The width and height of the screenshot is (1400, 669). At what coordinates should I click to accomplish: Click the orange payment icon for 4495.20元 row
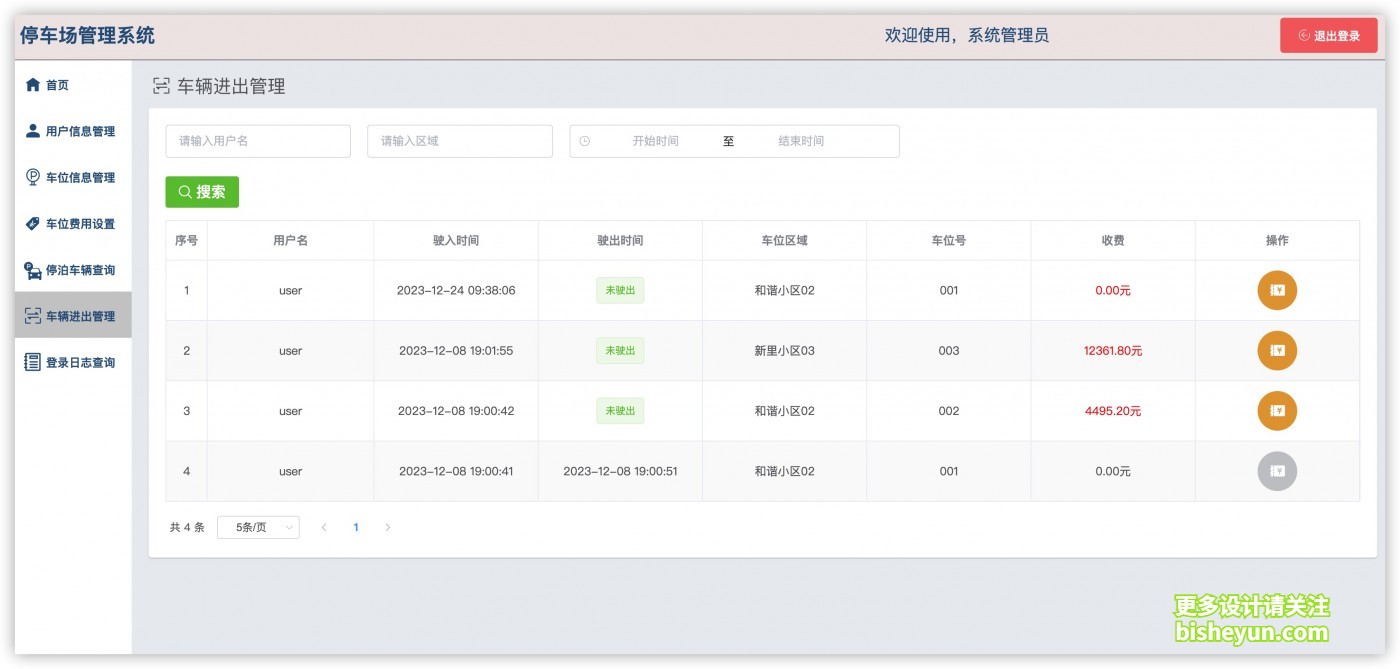tap(1276, 411)
